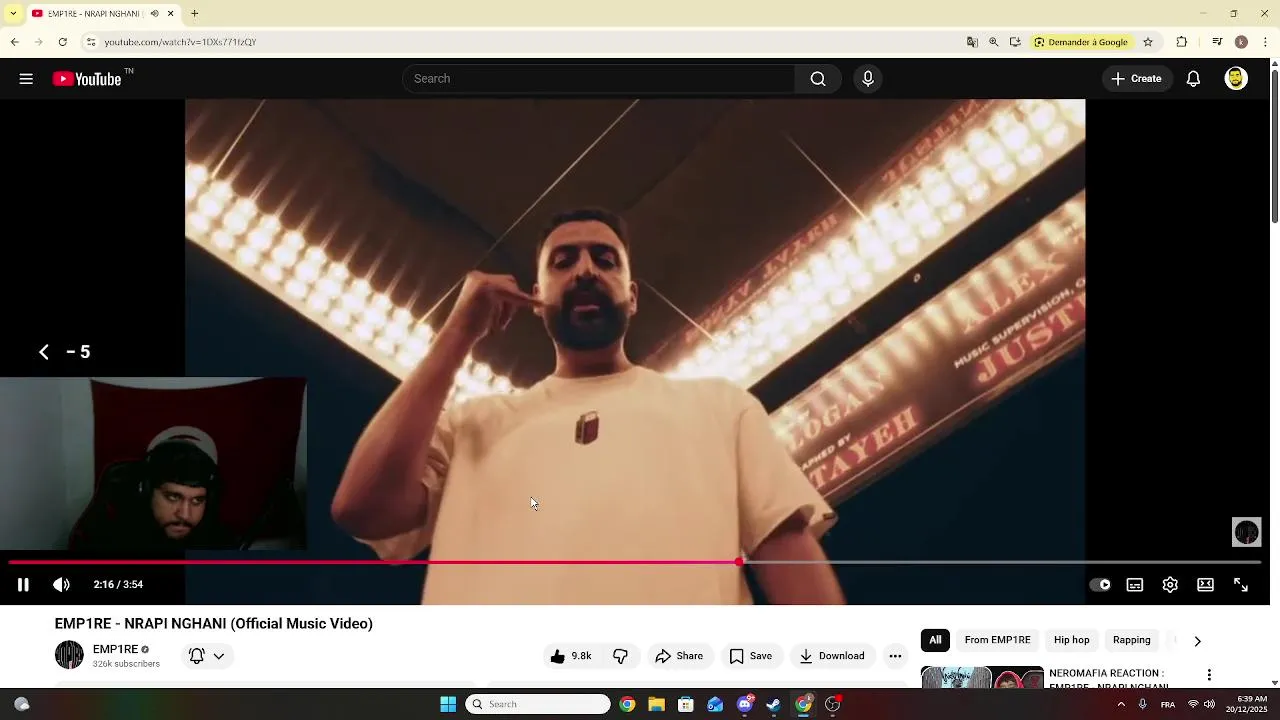
Task: Open more actions ellipsis menu
Action: [x=895, y=656]
